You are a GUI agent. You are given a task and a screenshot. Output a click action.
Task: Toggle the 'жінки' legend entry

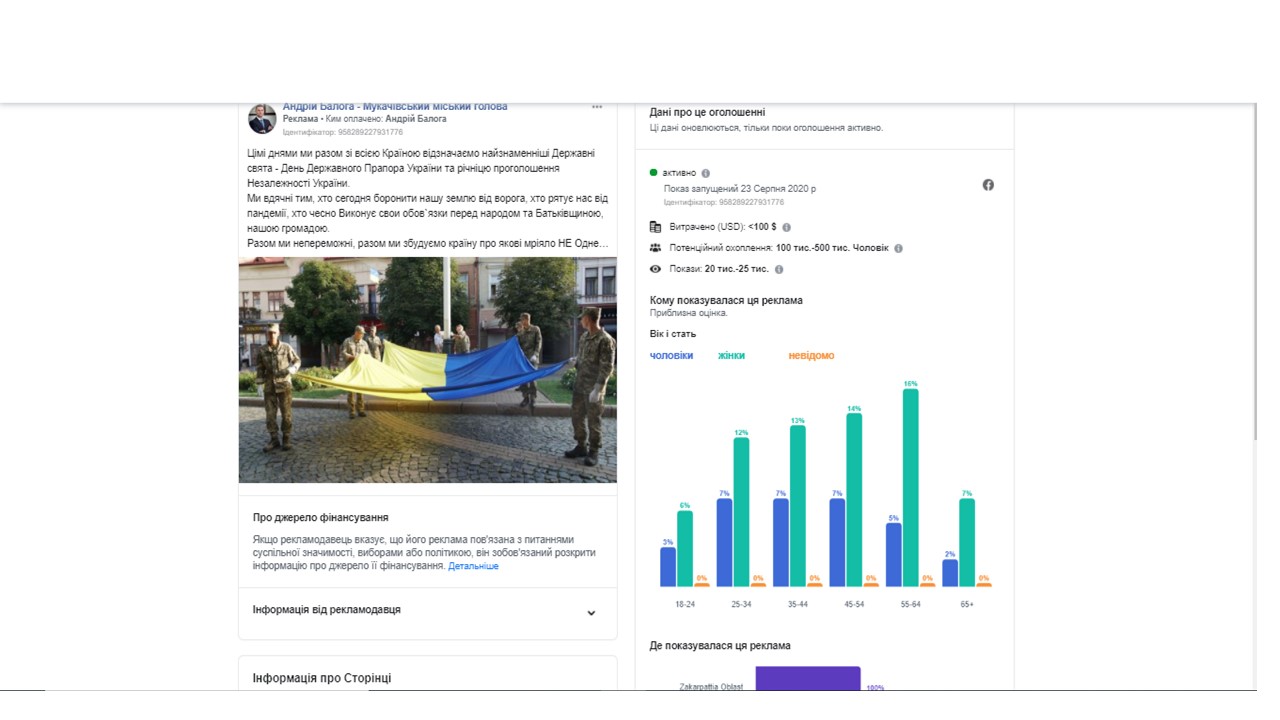[x=731, y=356]
